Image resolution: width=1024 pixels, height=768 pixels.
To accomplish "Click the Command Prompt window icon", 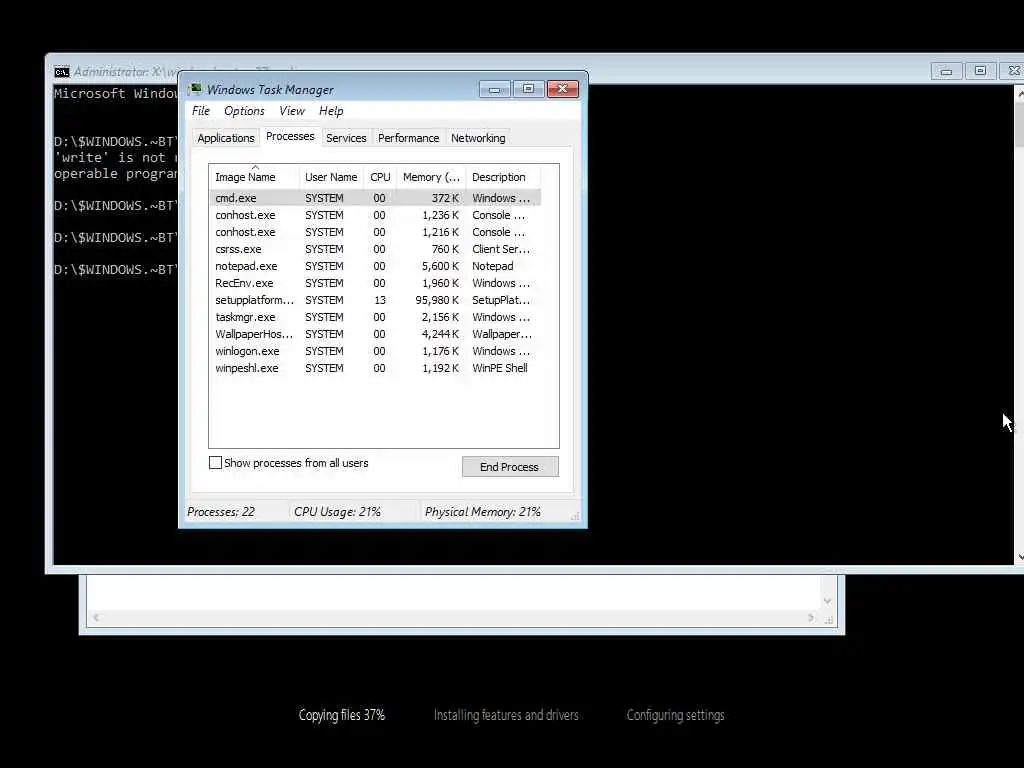I will point(62,71).
